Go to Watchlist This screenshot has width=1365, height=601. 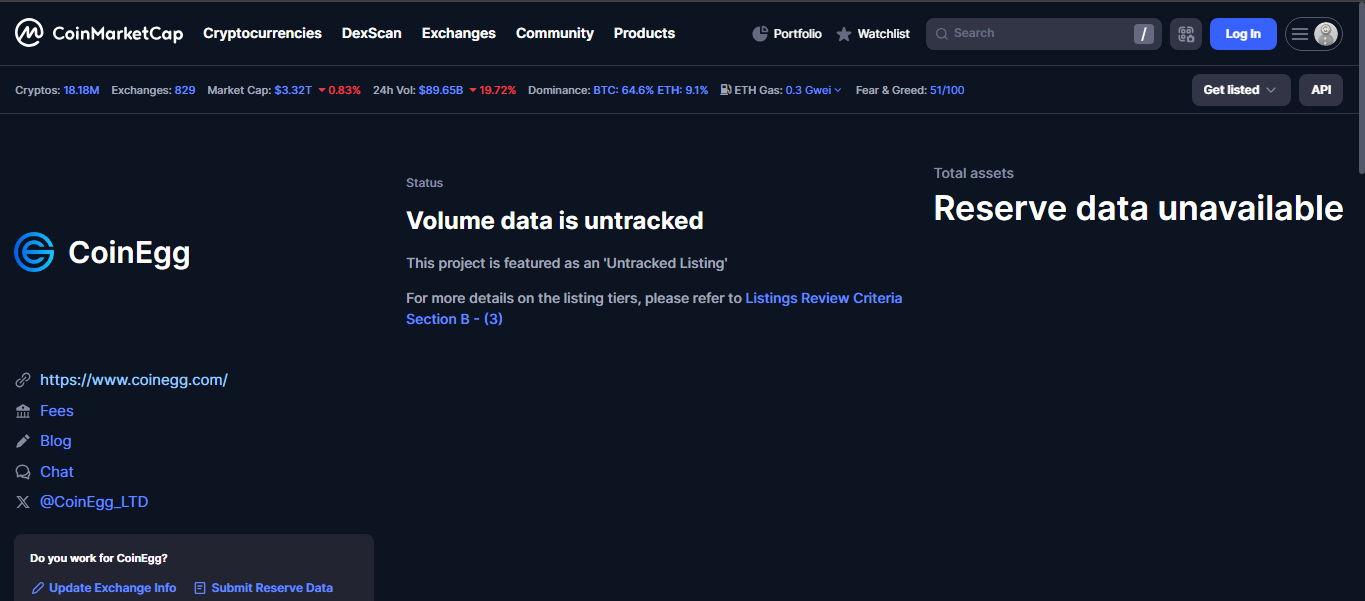[x=873, y=34]
